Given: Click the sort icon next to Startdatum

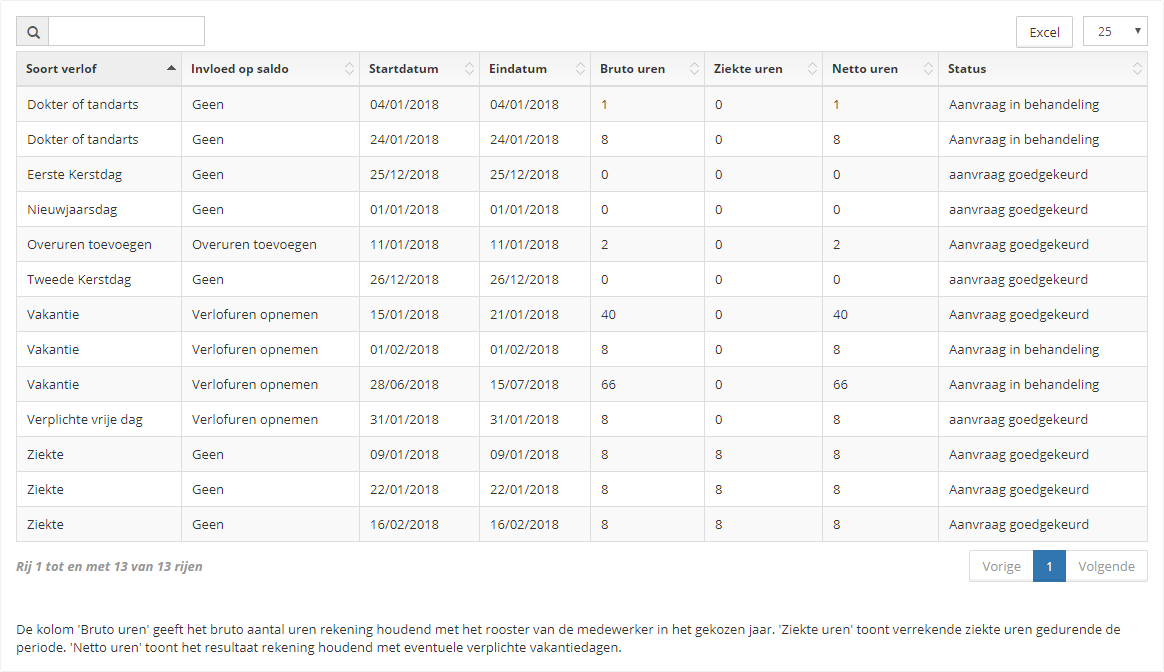Looking at the screenshot, I should (x=470, y=68).
